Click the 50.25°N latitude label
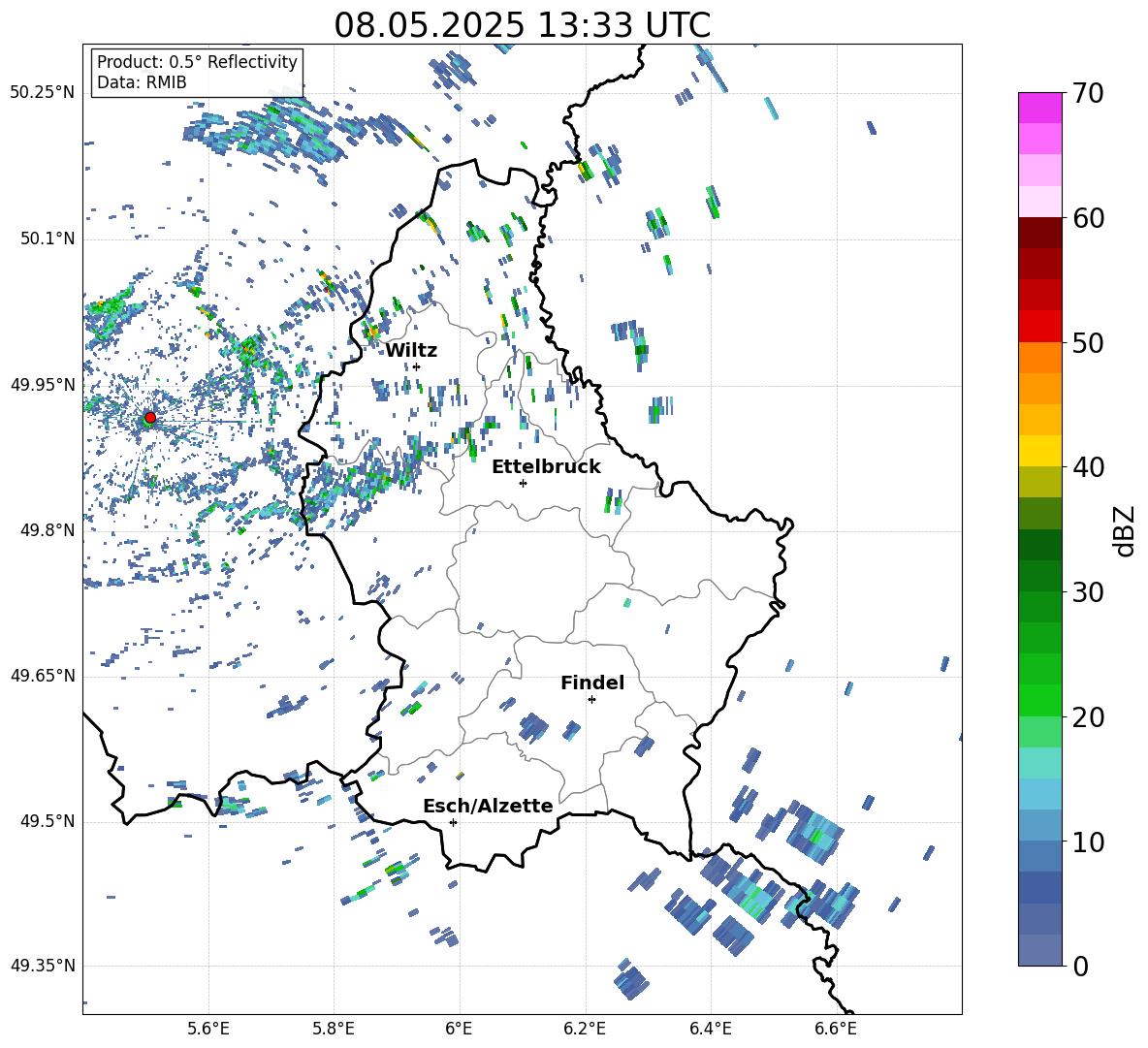The image size is (1148, 1048). click(43, 93)
